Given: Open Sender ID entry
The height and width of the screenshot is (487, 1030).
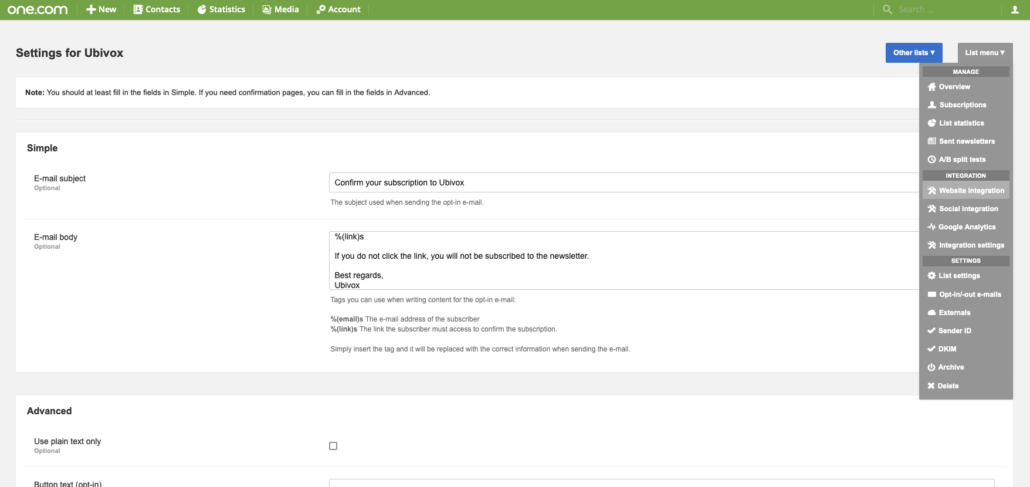Looking at the screenshot, I should (966, 331).
